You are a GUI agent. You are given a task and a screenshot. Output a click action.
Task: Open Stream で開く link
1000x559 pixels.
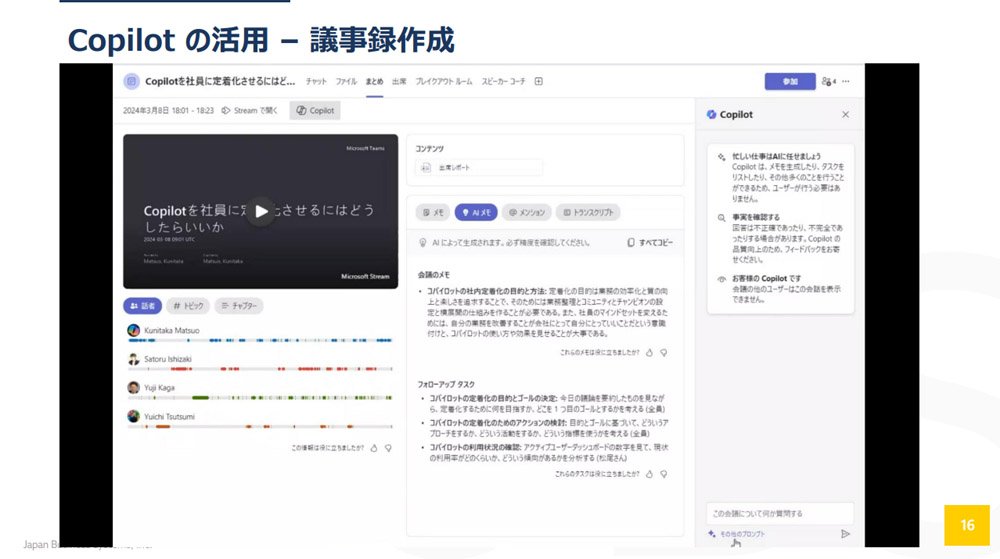249,110
